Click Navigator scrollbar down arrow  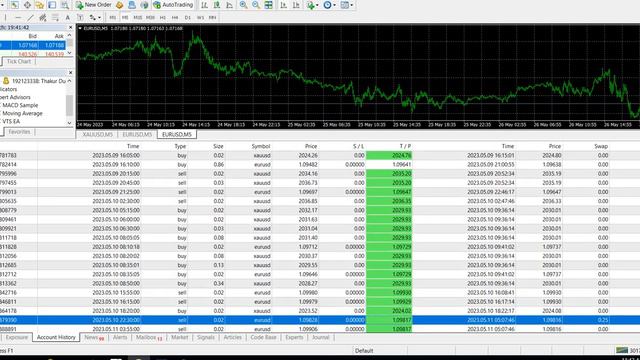pyautogui.click(x=69, y=122)
